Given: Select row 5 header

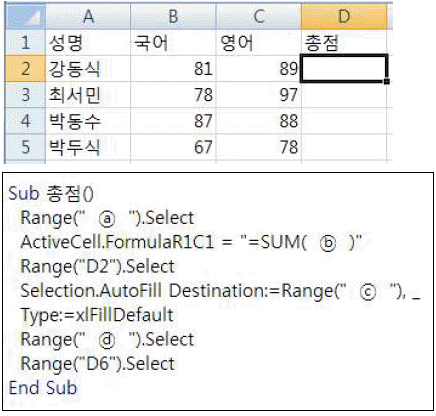Looking at the screenshot, I should 25,147.
